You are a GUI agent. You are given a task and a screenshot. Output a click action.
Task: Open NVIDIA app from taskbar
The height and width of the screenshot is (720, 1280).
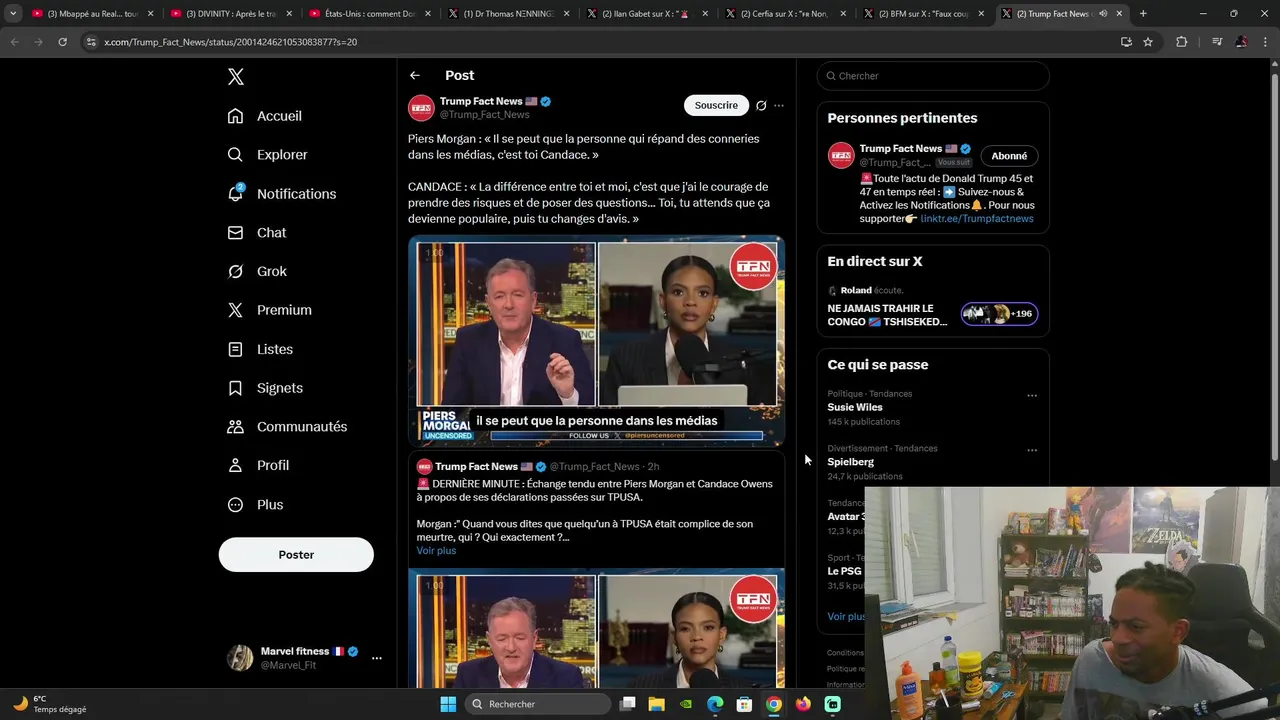pyautogui.click(x=686, y=704)
